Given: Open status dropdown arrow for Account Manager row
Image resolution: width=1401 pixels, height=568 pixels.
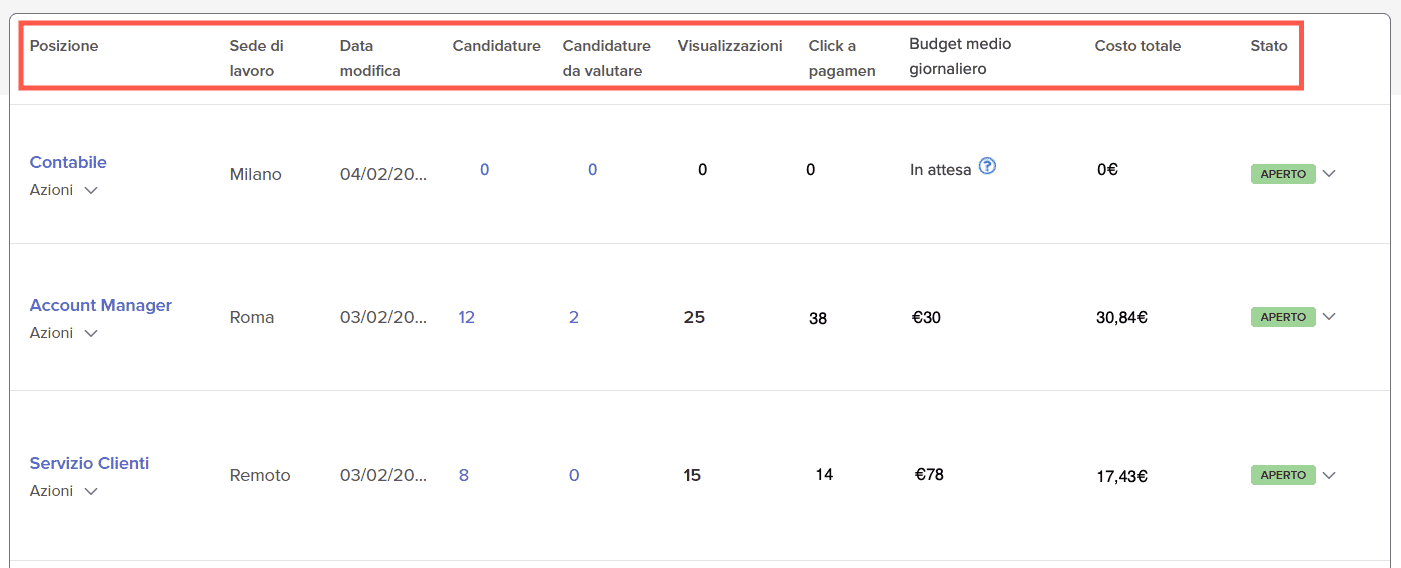Looking at the screenshot, I should click(x=1329, y=316).
